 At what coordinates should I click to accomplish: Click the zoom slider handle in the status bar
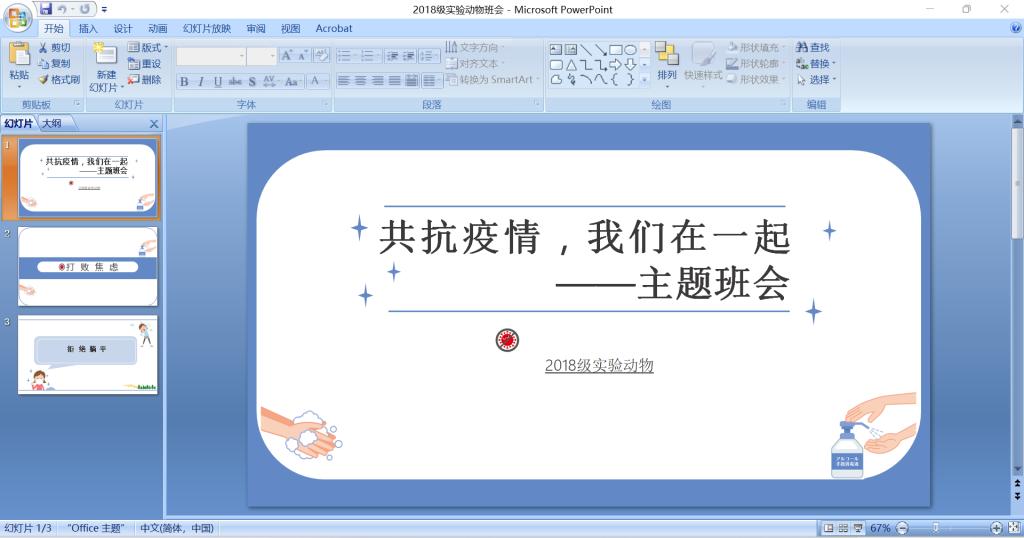point(936,528)
